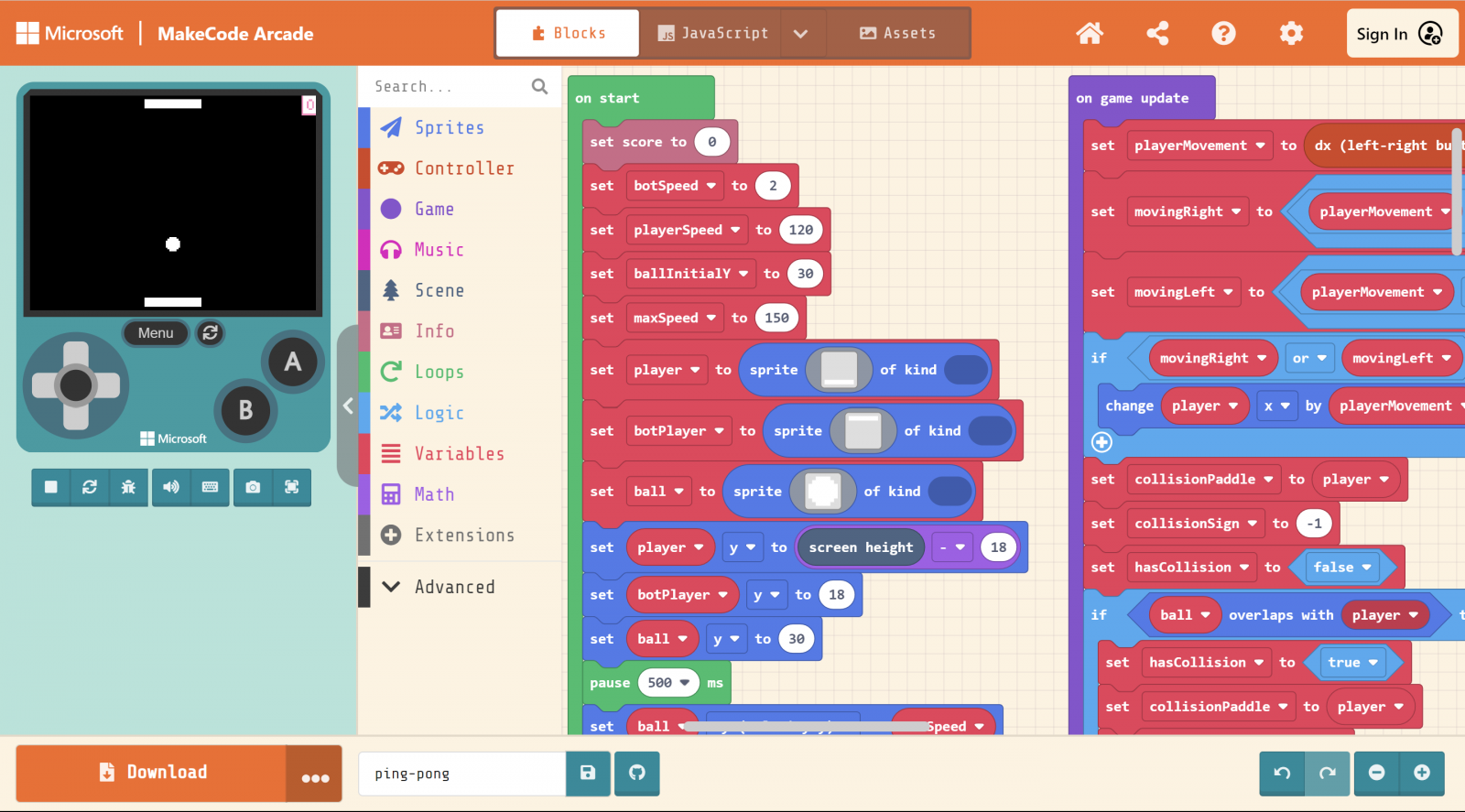Mute the simulator audio

pos(171,487)
